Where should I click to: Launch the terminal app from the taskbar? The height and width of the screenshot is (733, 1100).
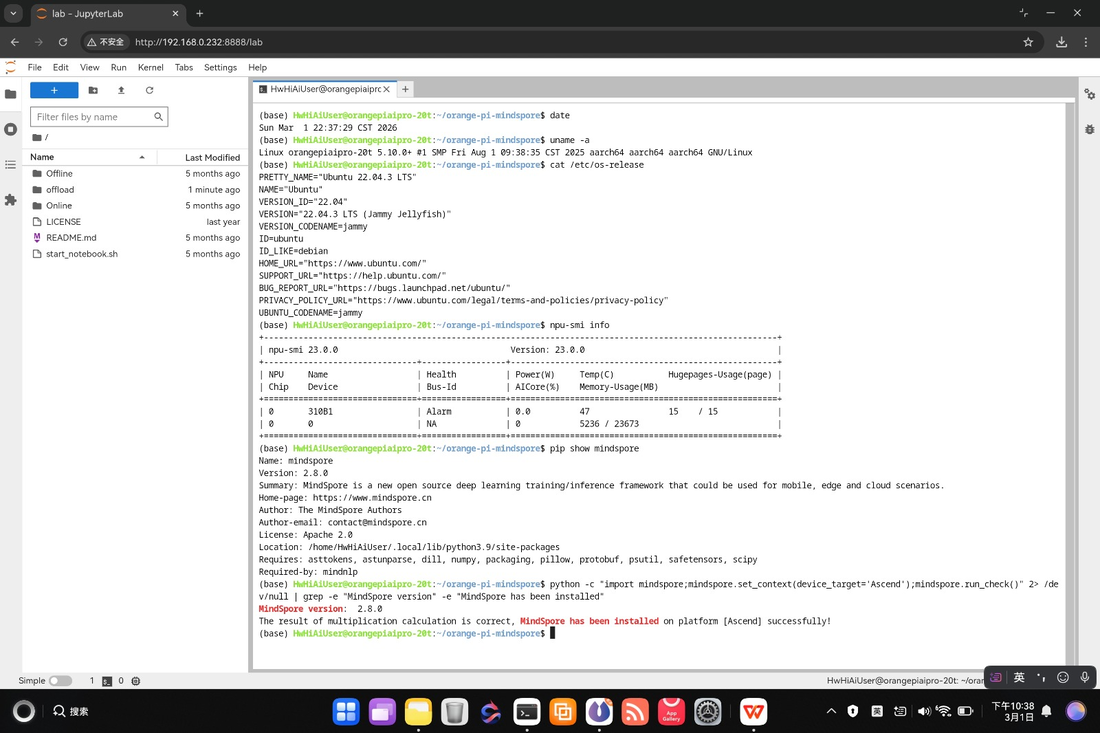click(x=527, y=711)
